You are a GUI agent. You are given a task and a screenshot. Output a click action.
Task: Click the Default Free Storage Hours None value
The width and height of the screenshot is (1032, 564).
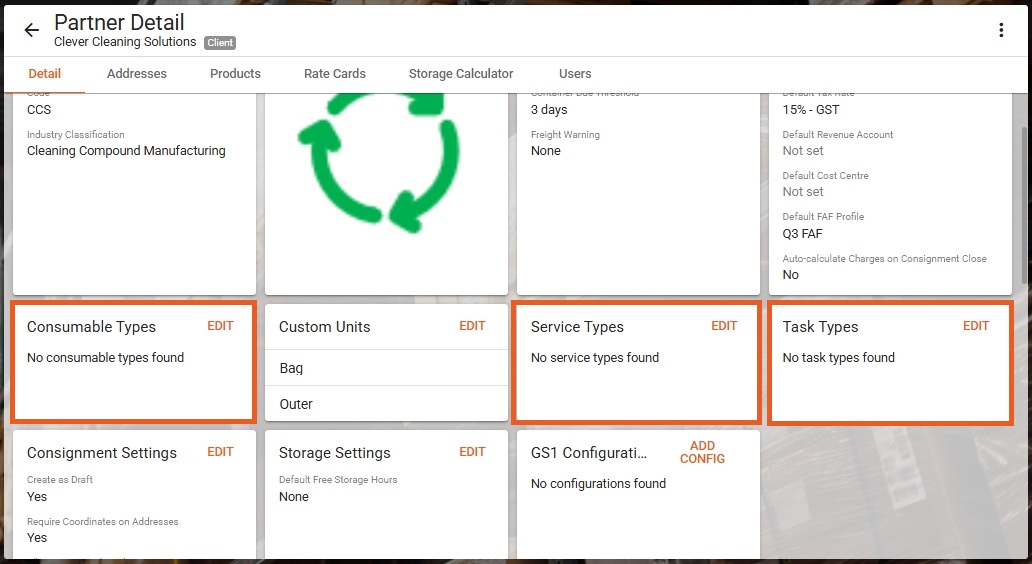tap(294, 497)
